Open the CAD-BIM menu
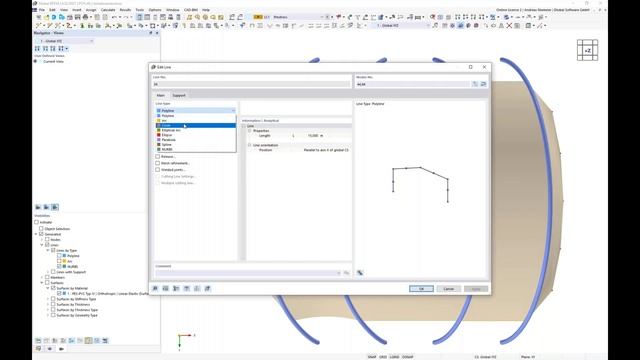 click(191, 10)
